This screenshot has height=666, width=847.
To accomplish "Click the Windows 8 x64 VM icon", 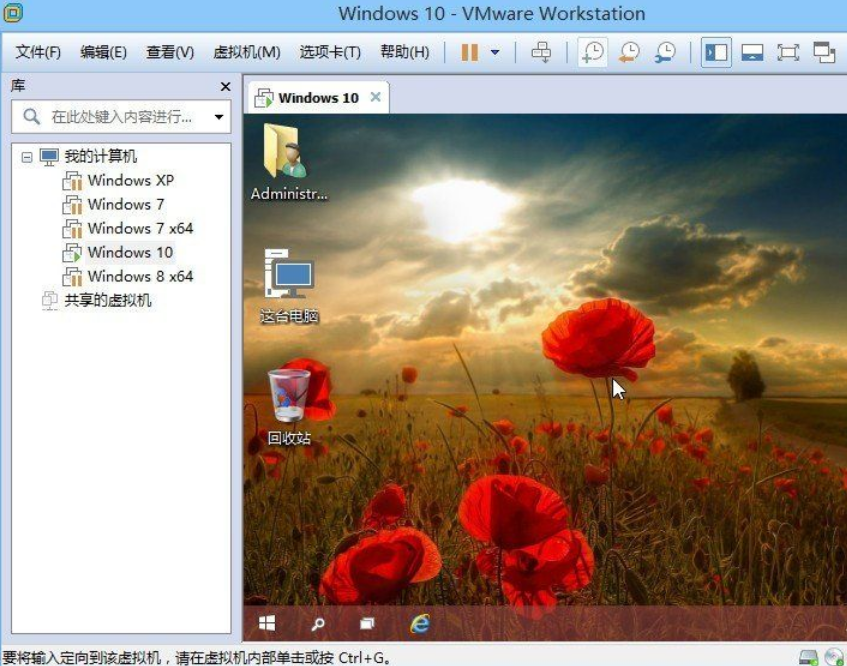I will [72, 277].
